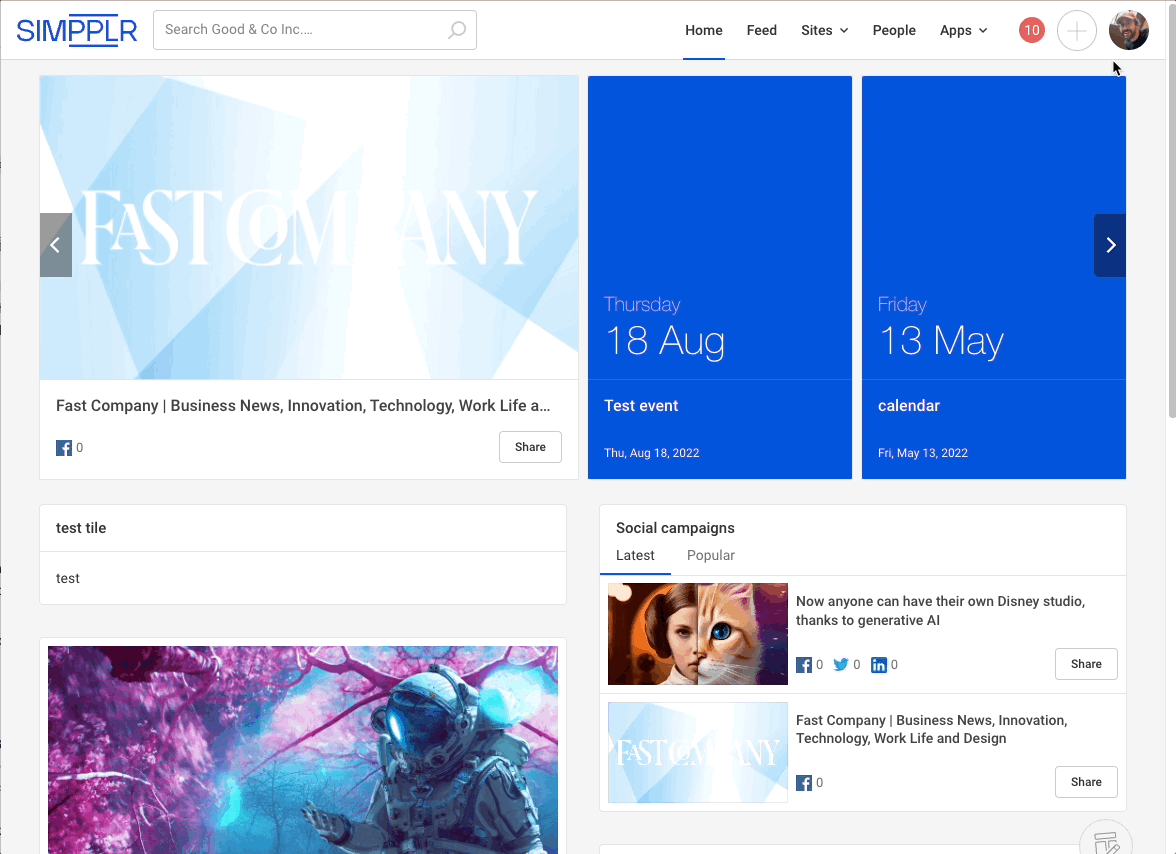Image resolution: width=1176 pixels, height=854 pixels.
Task: Advance carousel with the right arrow
Action: (1109, 245)
